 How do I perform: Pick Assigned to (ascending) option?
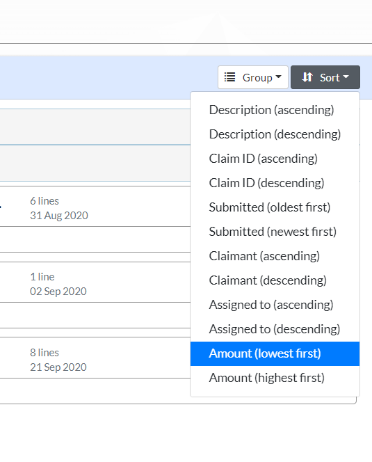(x=275, y=305)
